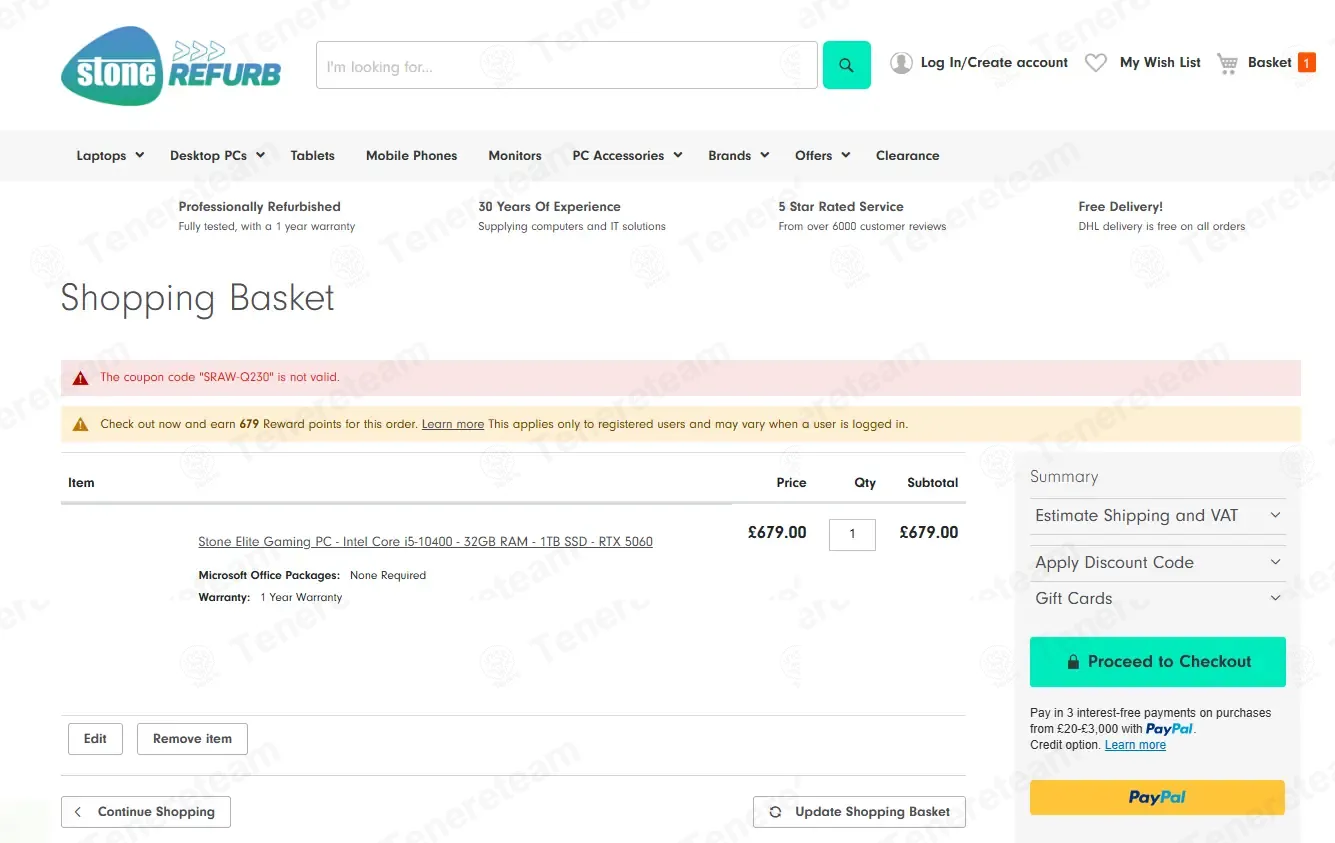Click the £679.00 subtotal value
This screenshot has width=1335, height=843.
pos(929,533)
